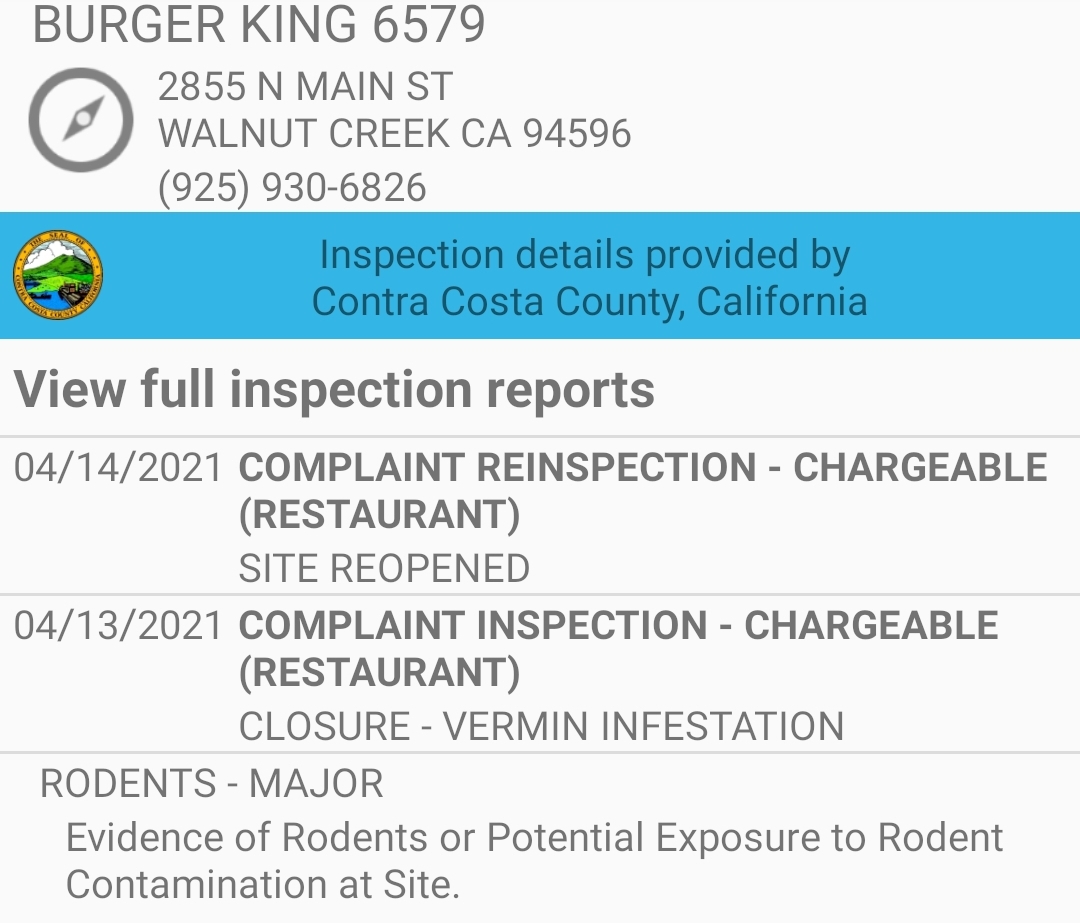The image size is (1080, 923).
Task: Tap Contra Costa County, California text
Action: click(590, 302)
